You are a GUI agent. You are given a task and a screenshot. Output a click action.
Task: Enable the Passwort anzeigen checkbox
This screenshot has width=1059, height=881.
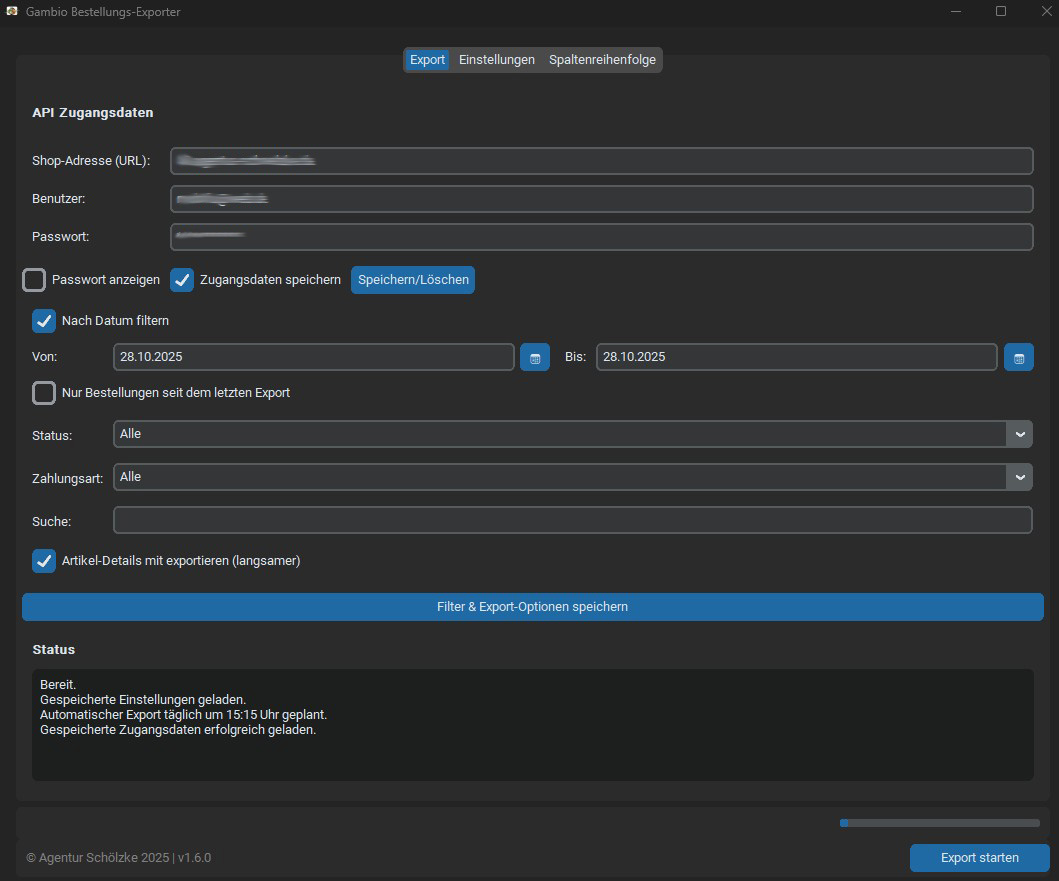point(35,280)
